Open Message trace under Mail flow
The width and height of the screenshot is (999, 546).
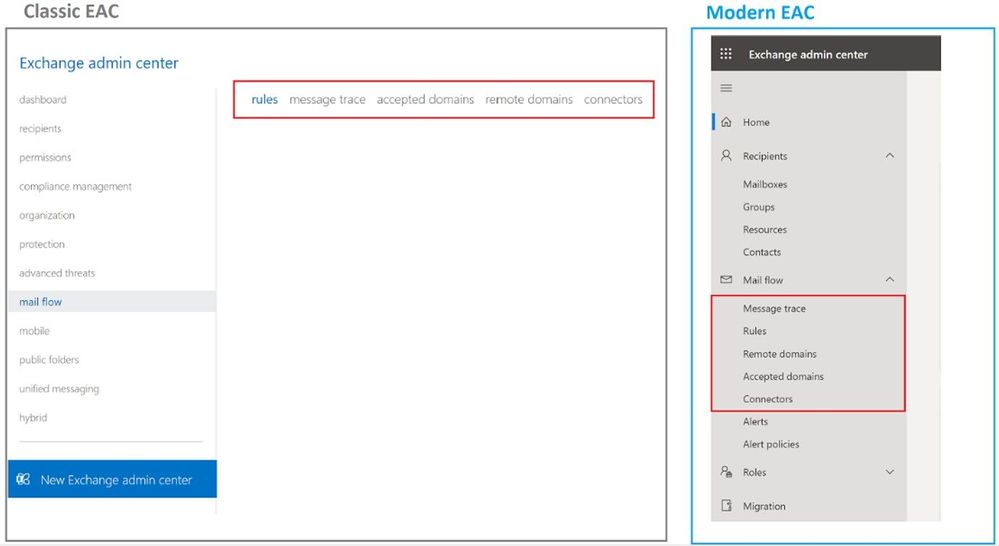(x=774, y=308)
